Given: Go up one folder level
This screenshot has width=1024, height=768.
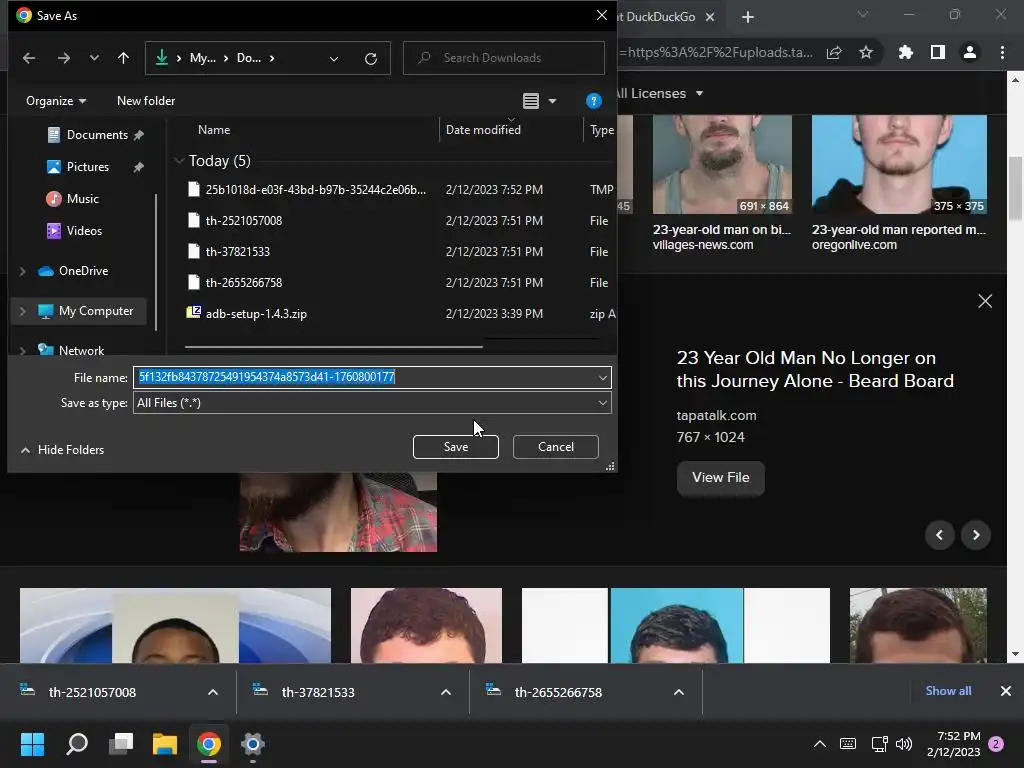Looking at the screenshot, I should pos(123,58).
